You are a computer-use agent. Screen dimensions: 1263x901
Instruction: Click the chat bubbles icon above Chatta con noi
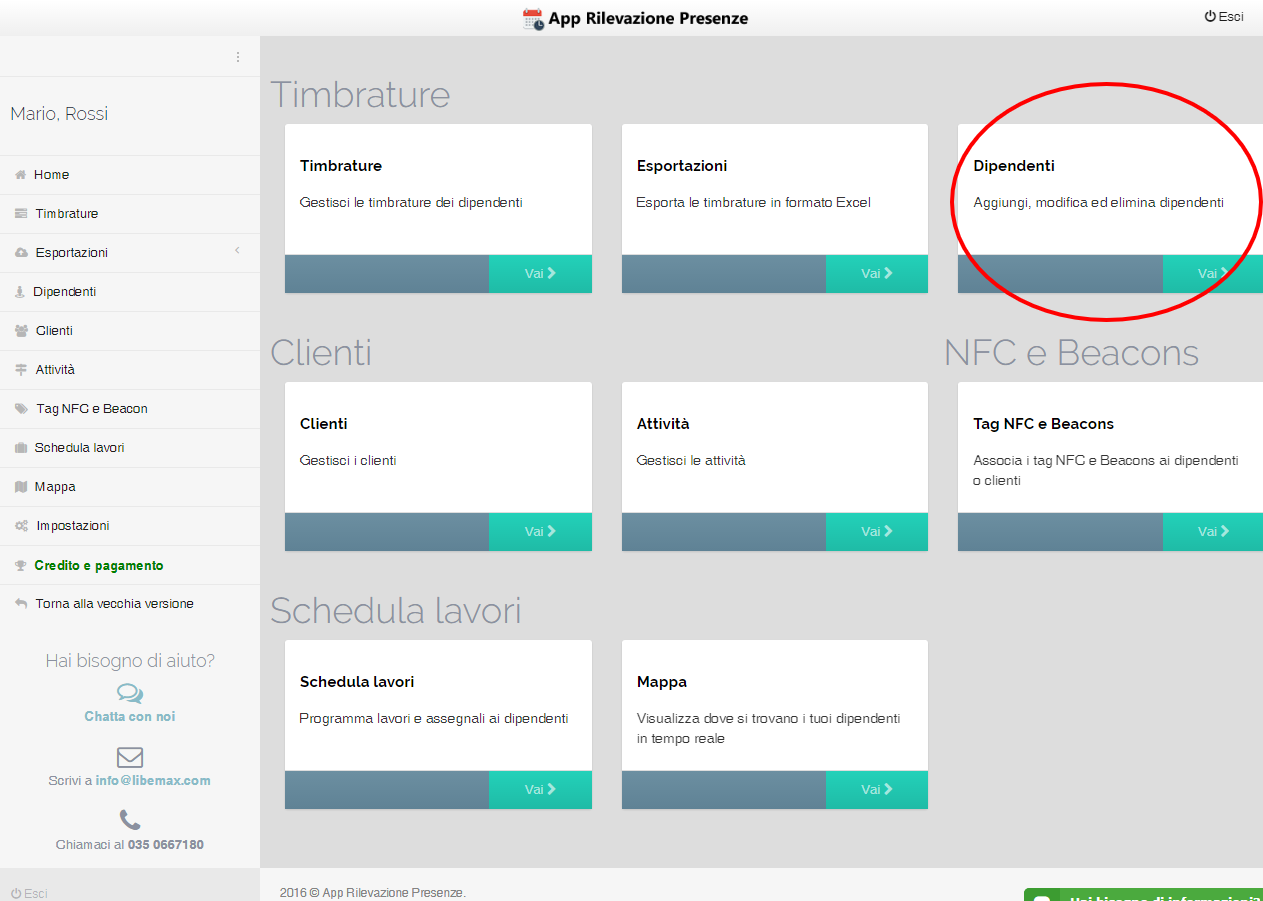pyautogui.click(x=130, y=693)
